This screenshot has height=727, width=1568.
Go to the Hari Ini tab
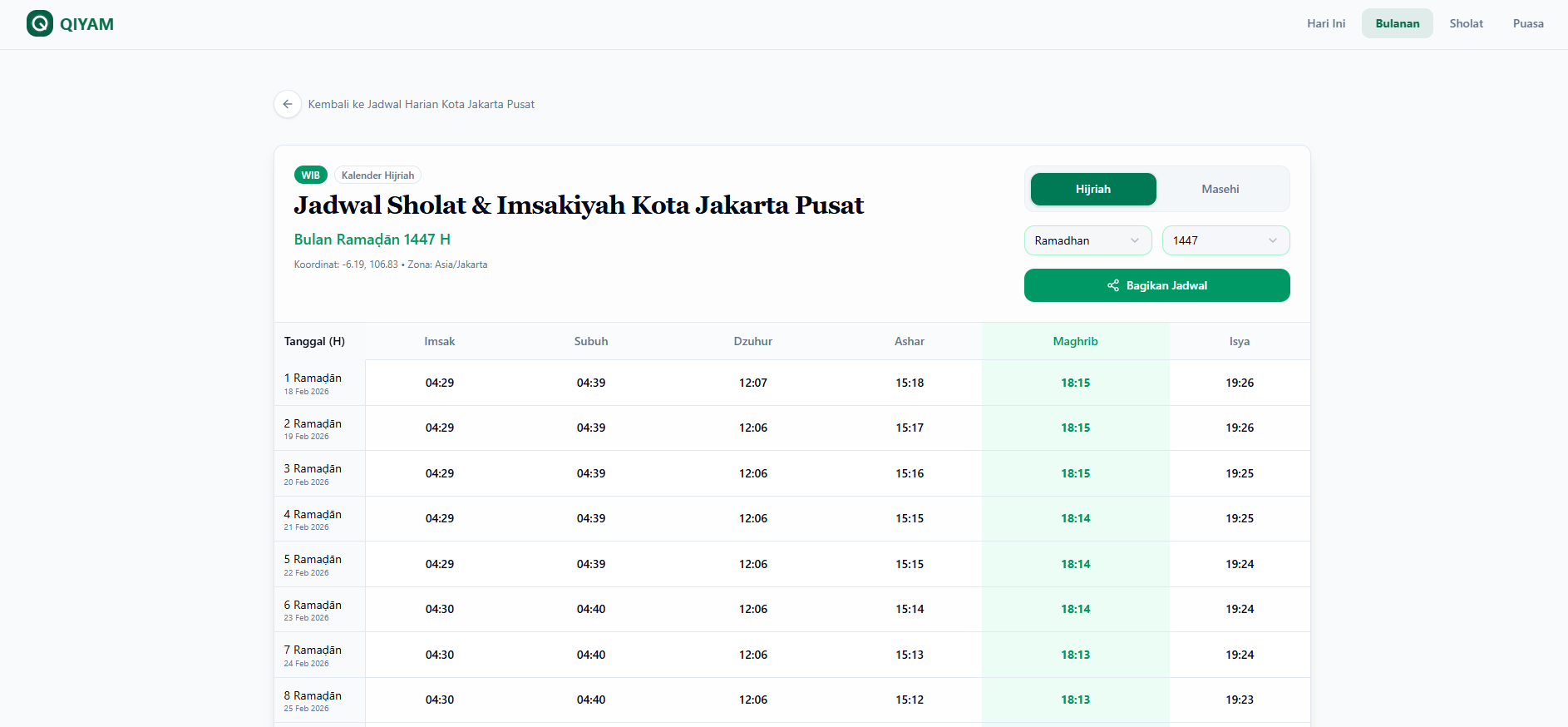pos(1325,23)
